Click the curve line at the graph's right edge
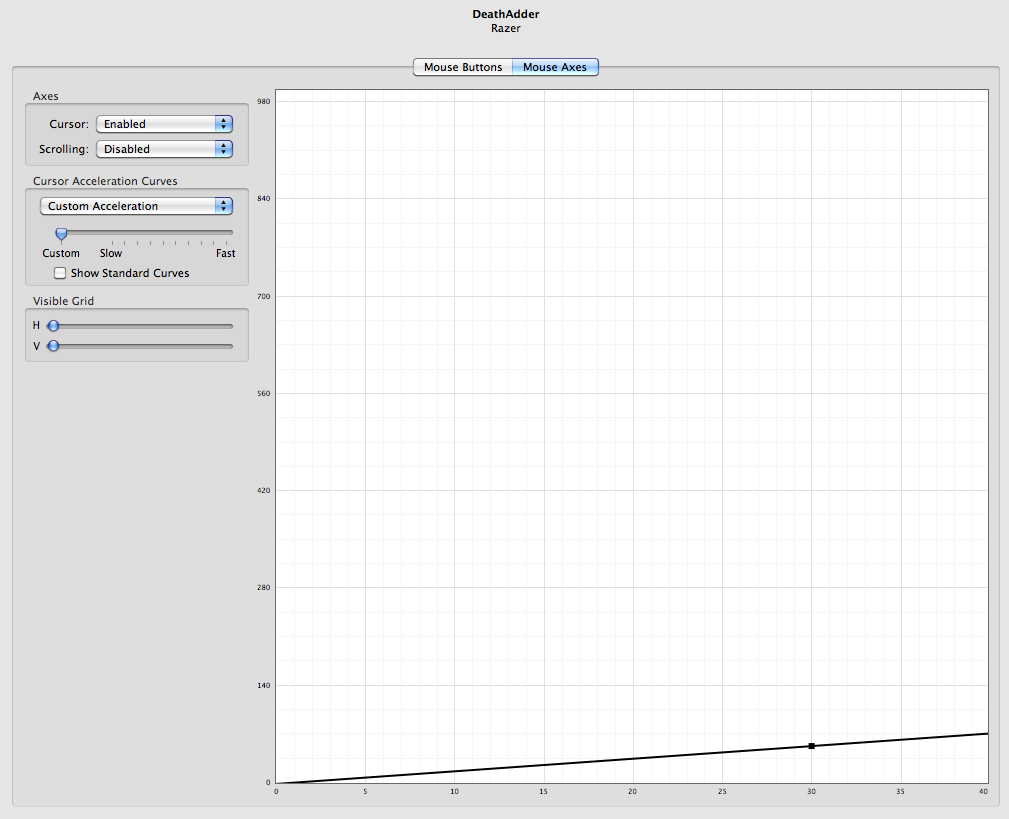The width and height of the screenshot is (1009, 819). [985, 734]
